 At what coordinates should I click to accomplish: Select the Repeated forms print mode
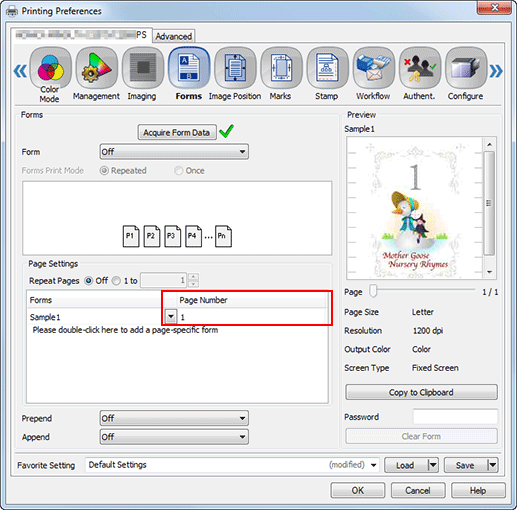pos(104,171)
